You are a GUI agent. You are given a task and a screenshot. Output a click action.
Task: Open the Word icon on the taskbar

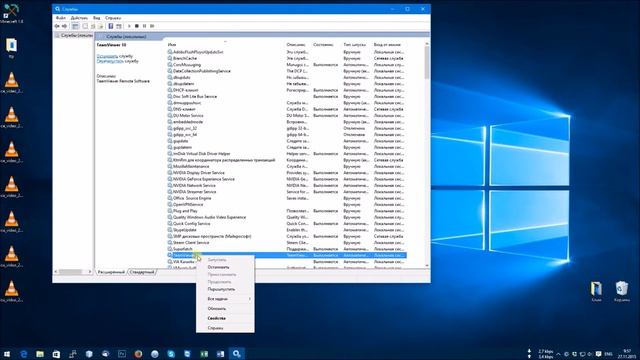click(x=220, y=354)
